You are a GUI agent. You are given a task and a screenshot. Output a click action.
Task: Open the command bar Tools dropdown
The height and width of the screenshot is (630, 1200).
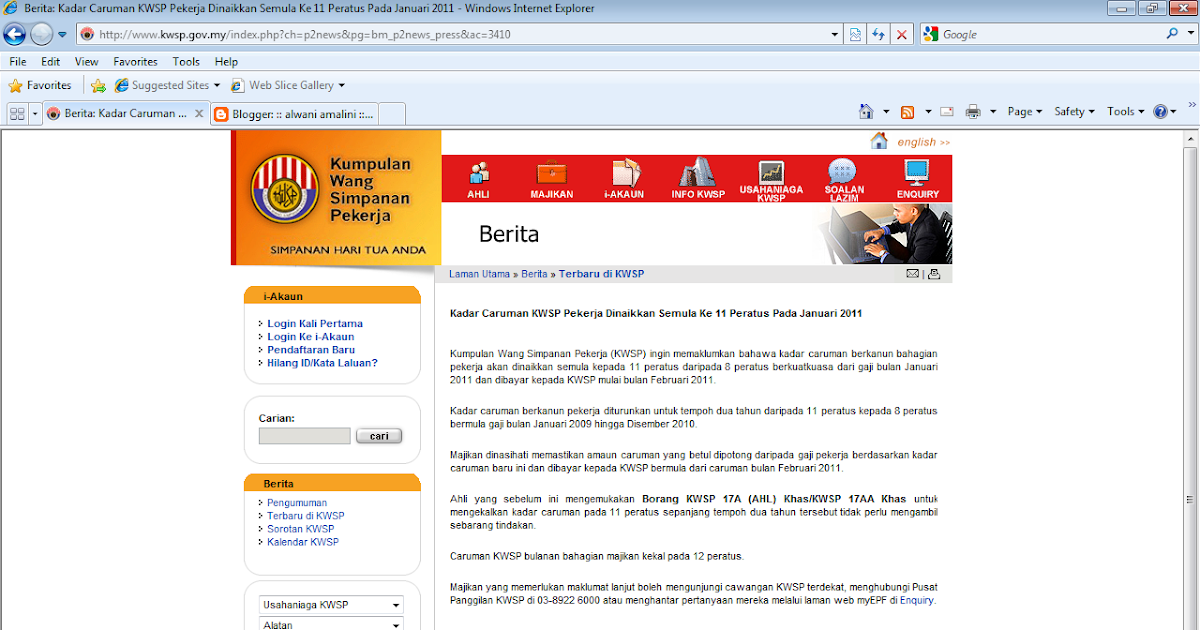pyautogui.click(x=1126, y=112)
